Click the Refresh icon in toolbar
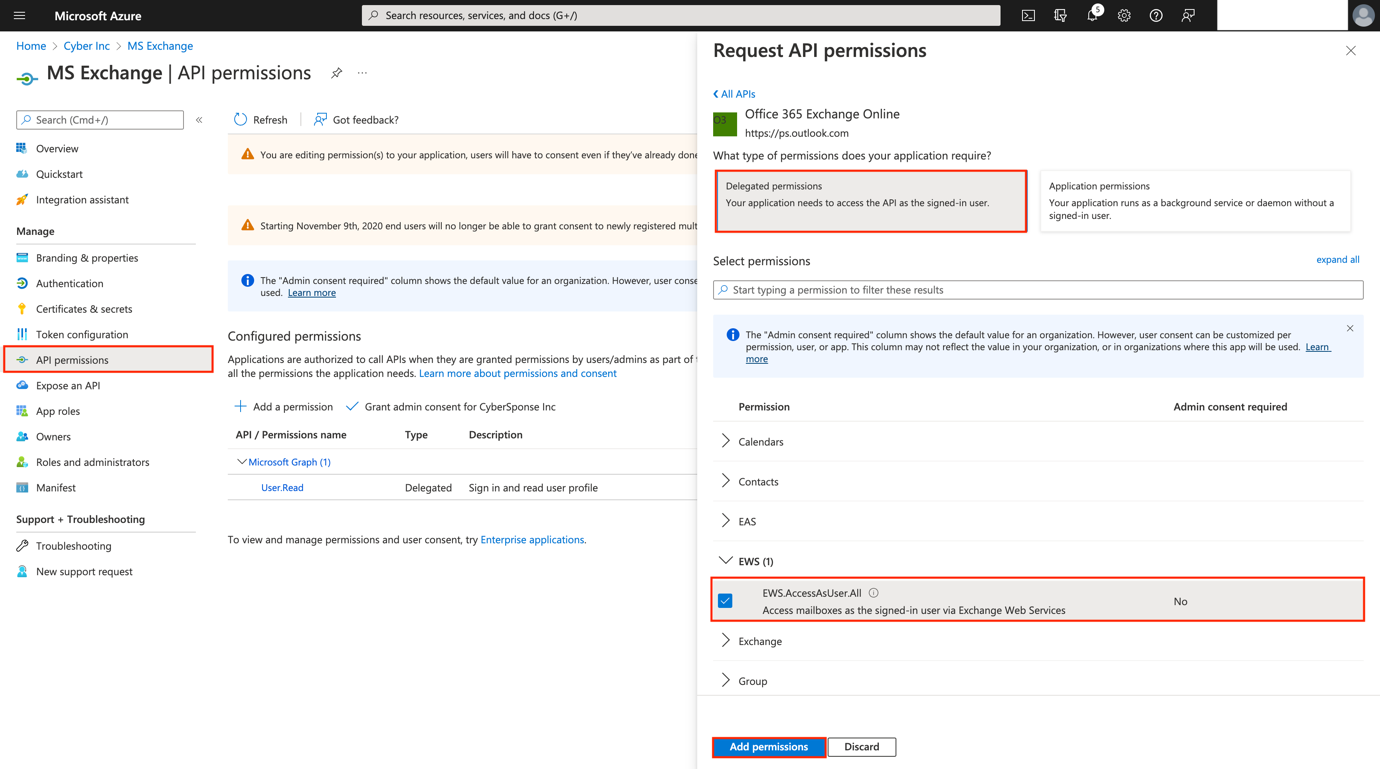 (x=241, y=120)
